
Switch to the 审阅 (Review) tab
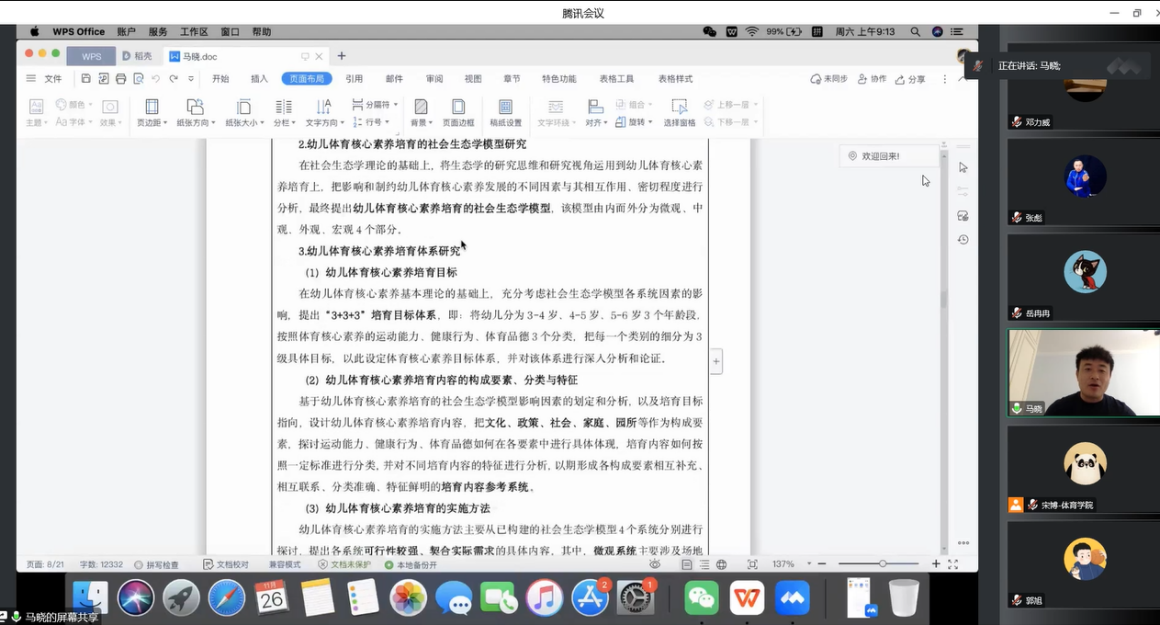click(x=434, y=79)
